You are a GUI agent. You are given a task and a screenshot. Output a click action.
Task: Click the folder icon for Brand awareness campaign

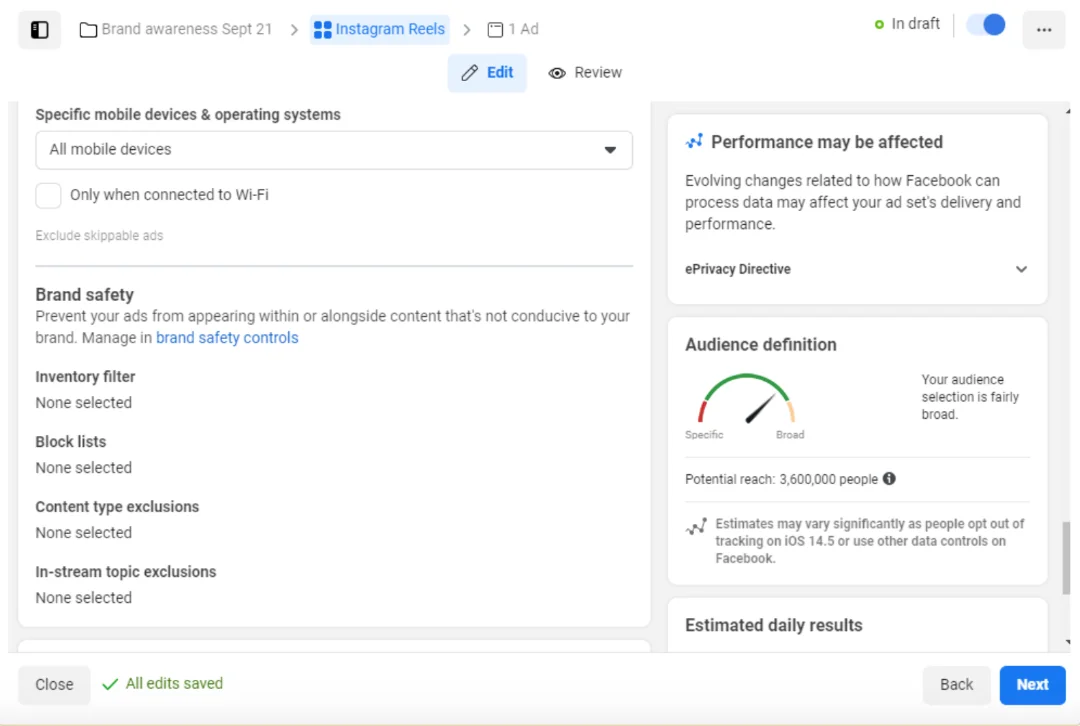click(88, 30)
